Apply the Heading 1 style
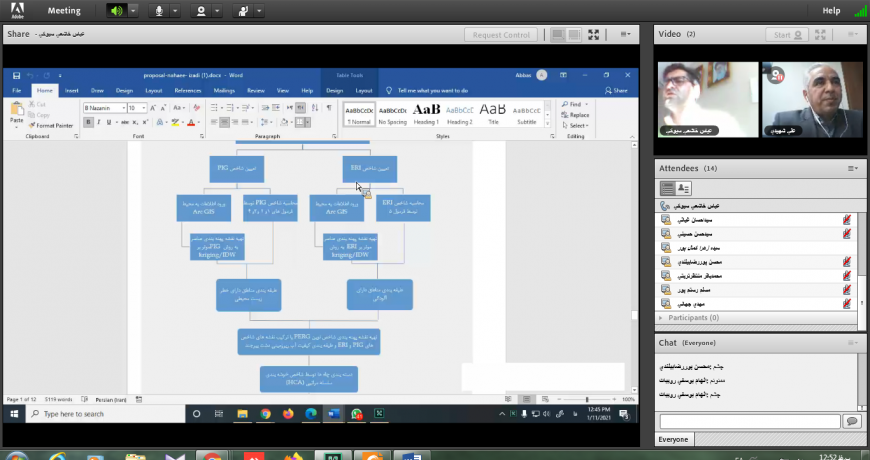Screen dimensions: 870x460 click(x=426, y=114)
